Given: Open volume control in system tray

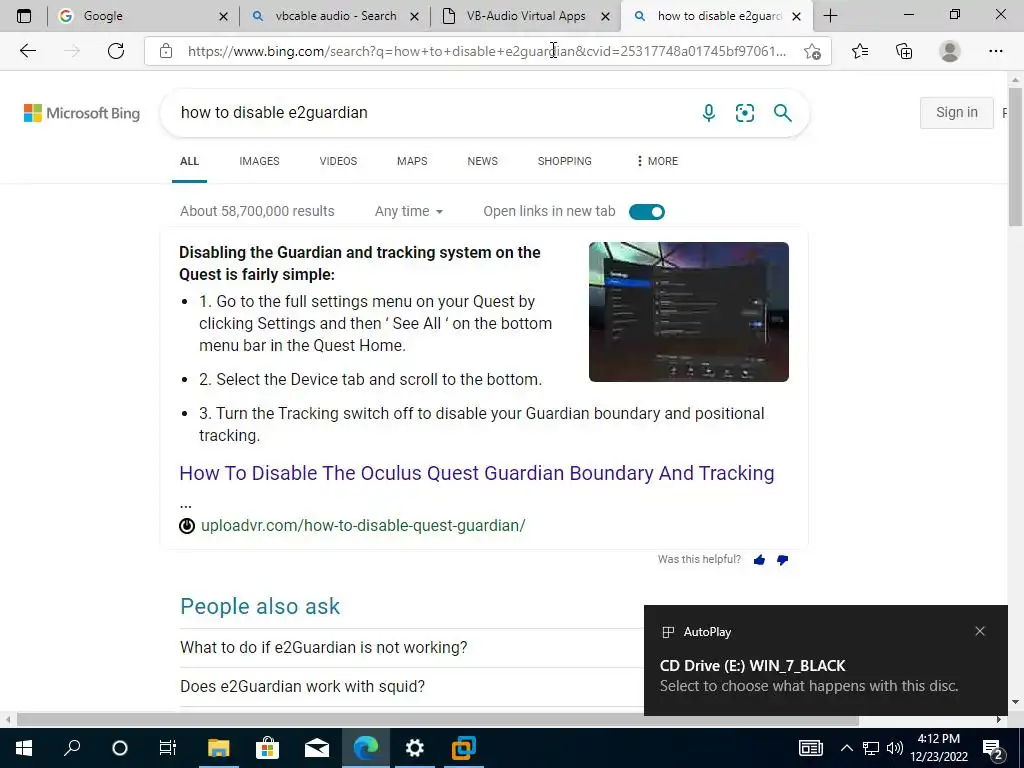Looking at the screenshot, I should point(895,748).
